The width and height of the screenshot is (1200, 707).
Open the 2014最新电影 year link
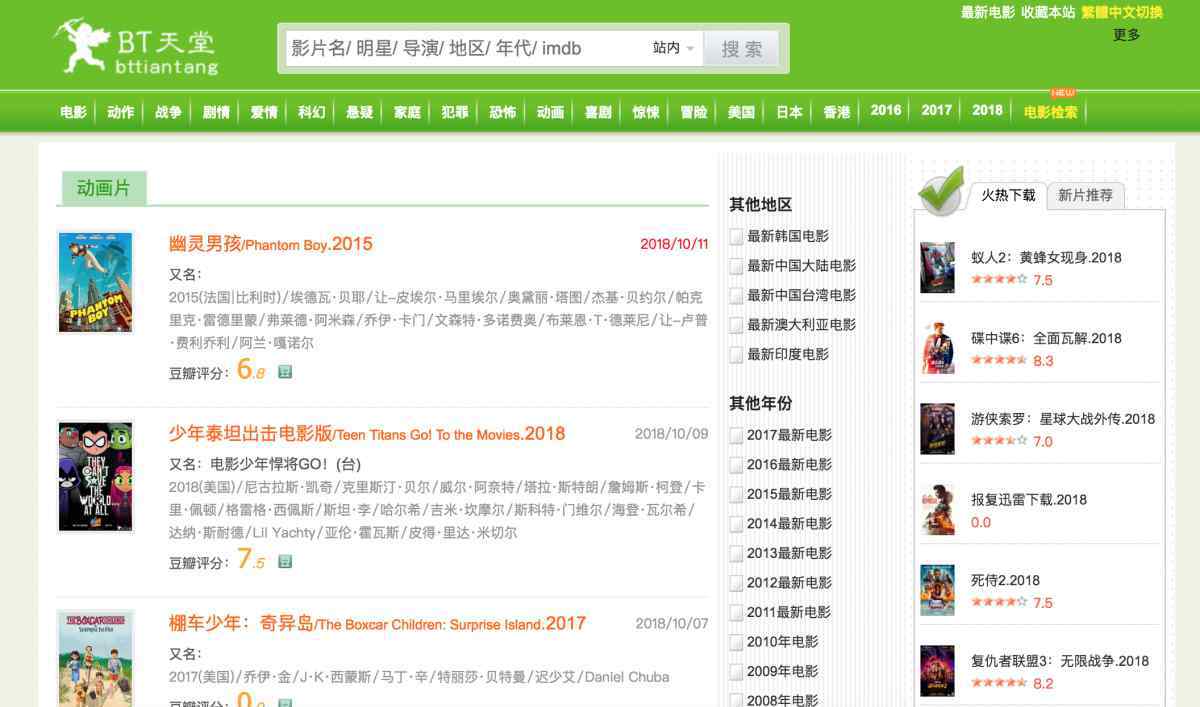point(789,523)
